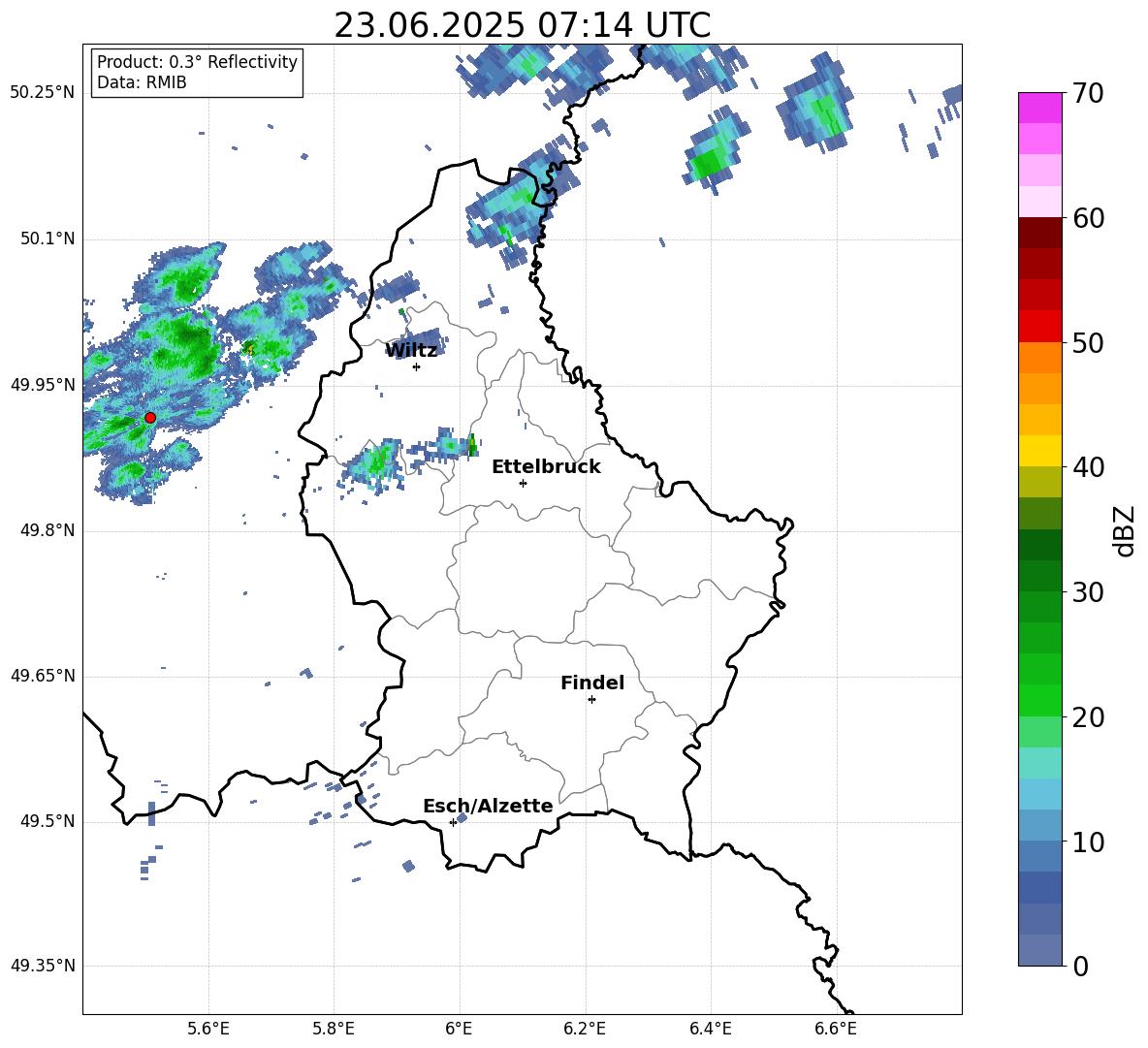1148x1048 pixels.
Task: Click colorbar tick label 40
Action: coord(1089,467)
